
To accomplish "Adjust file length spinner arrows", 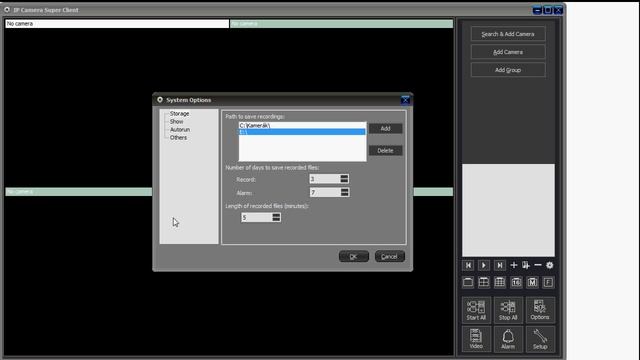I will click(x=276, y=218).
